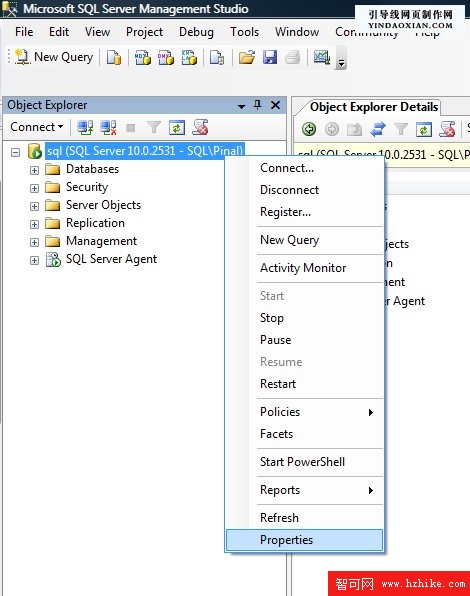The width and height of the screenshot is (470, 596).
Task: Open the Connect dropdown in Object Explorer
Action: pyautogui.click(x=36, y=127)
